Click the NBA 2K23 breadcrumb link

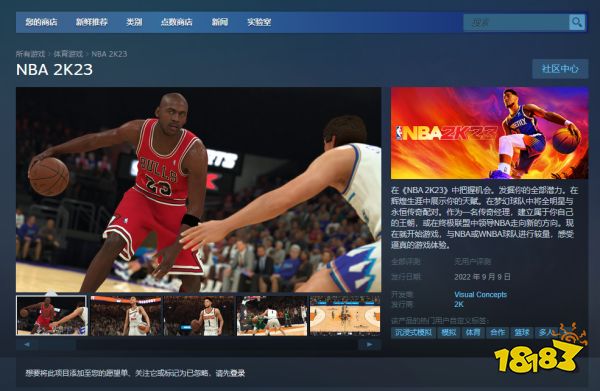pos(109,54)
